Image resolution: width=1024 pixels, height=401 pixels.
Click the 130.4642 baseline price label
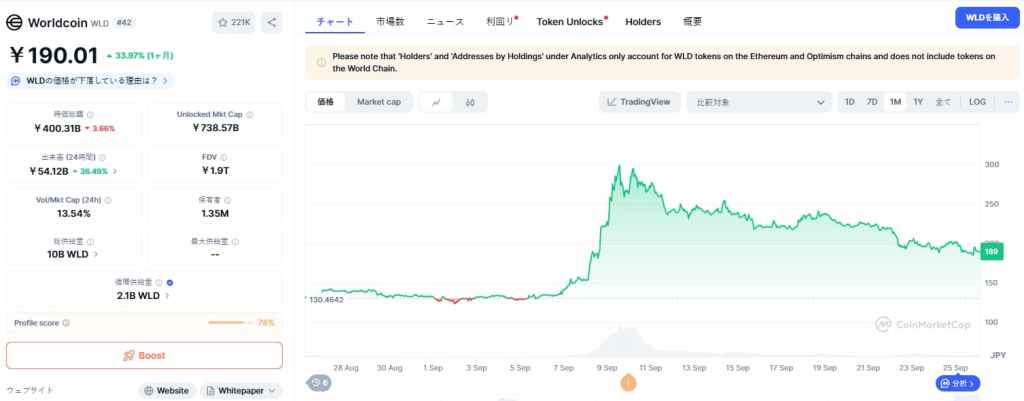[x=325, y=299]
